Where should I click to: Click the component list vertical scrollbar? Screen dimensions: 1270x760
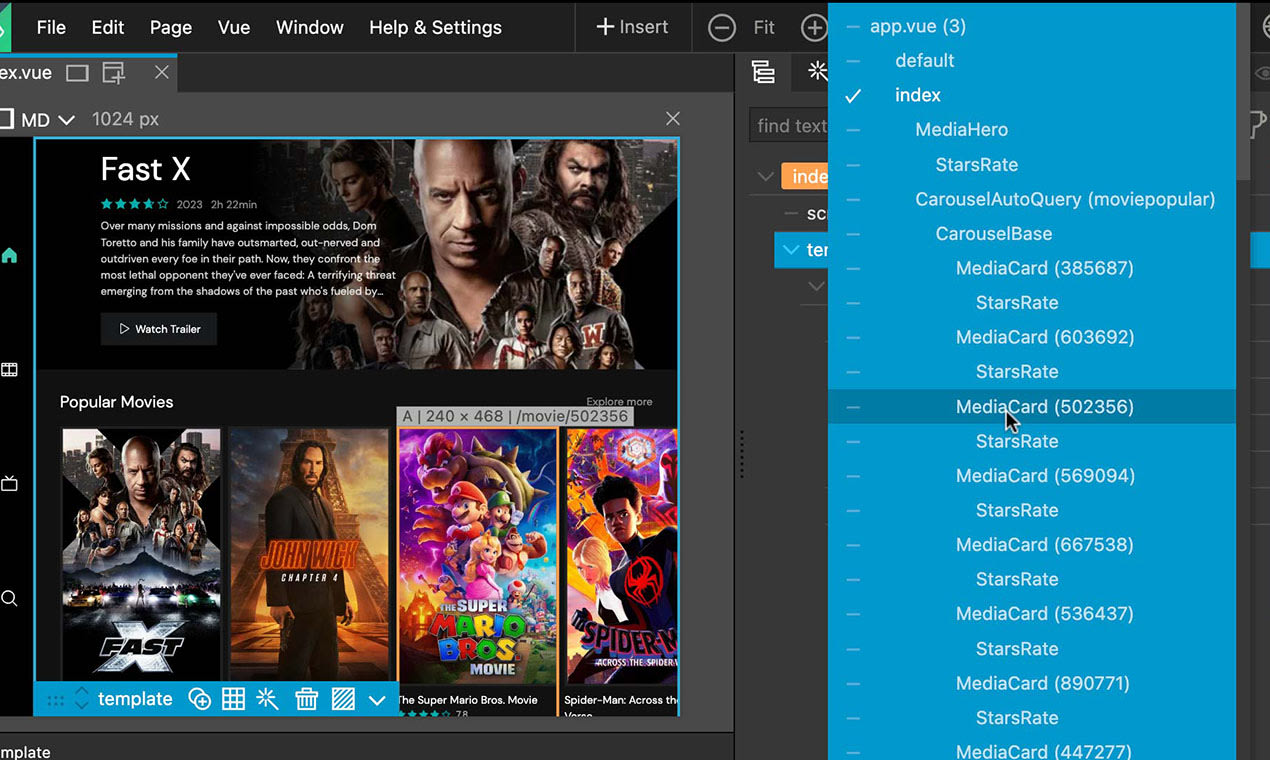(1243, 90)
